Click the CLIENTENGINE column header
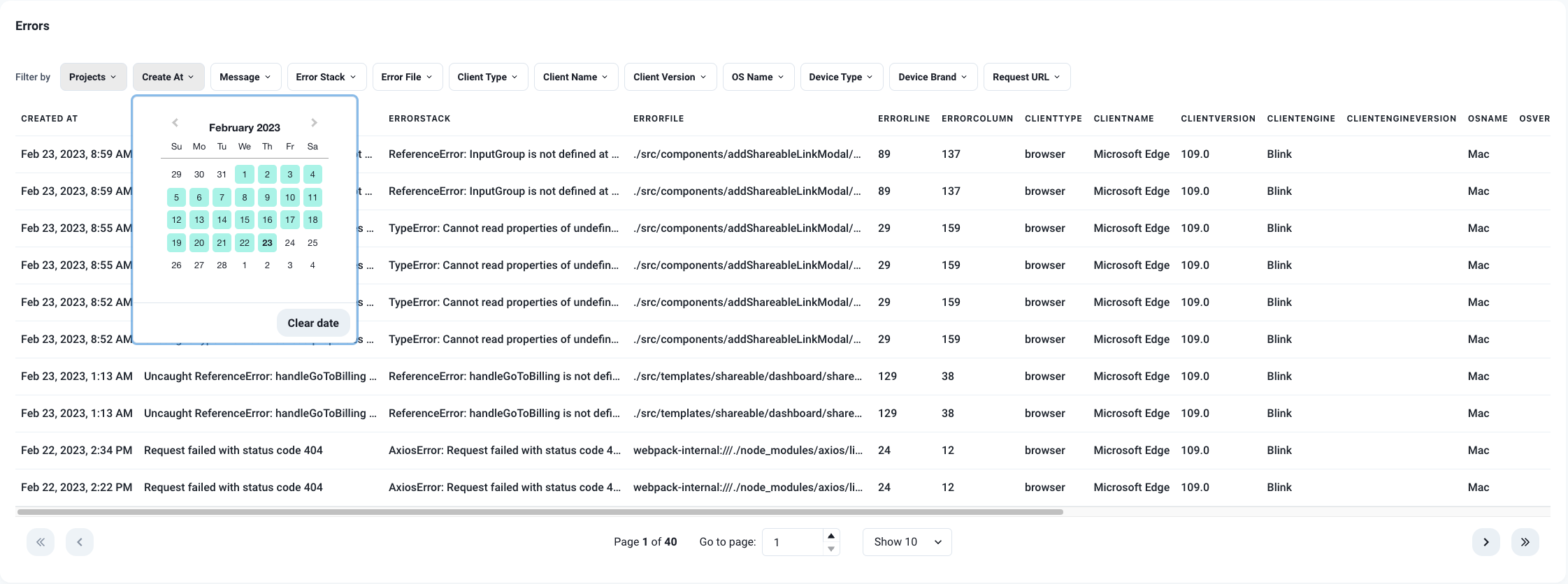Screen dimensions: 1568x584 pyautogui.click(x=1301, y=119)
